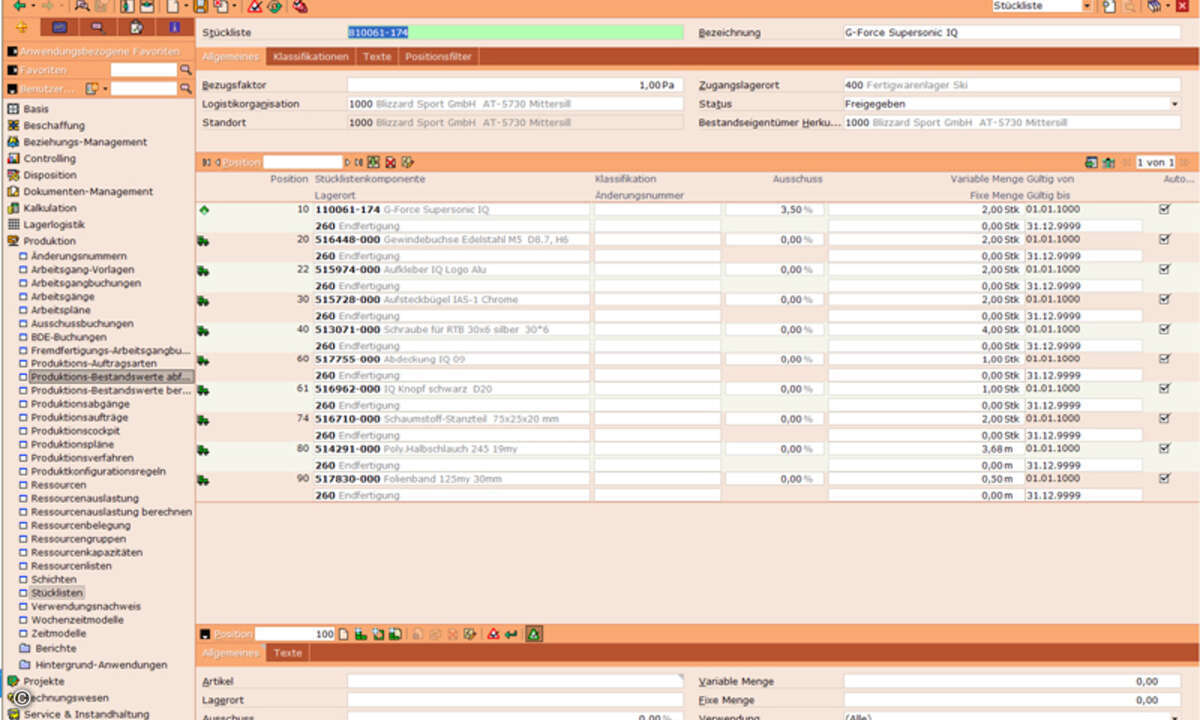Collapse the Favoriten section toggle
The height and width of the screenshot is (720, 1200).
click(x=11, y=70)
